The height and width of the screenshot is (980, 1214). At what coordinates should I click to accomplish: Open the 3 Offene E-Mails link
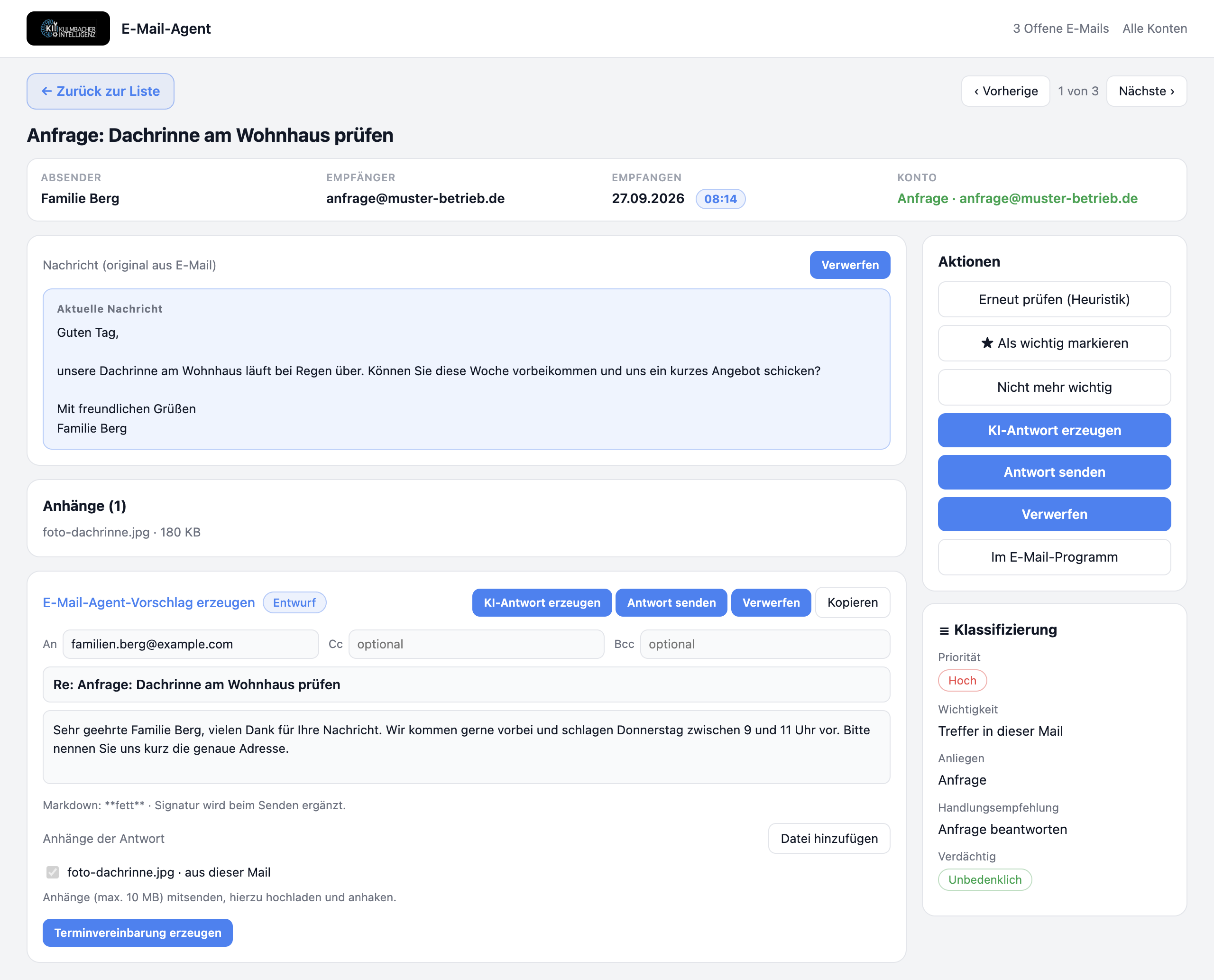pos(1060,28)
